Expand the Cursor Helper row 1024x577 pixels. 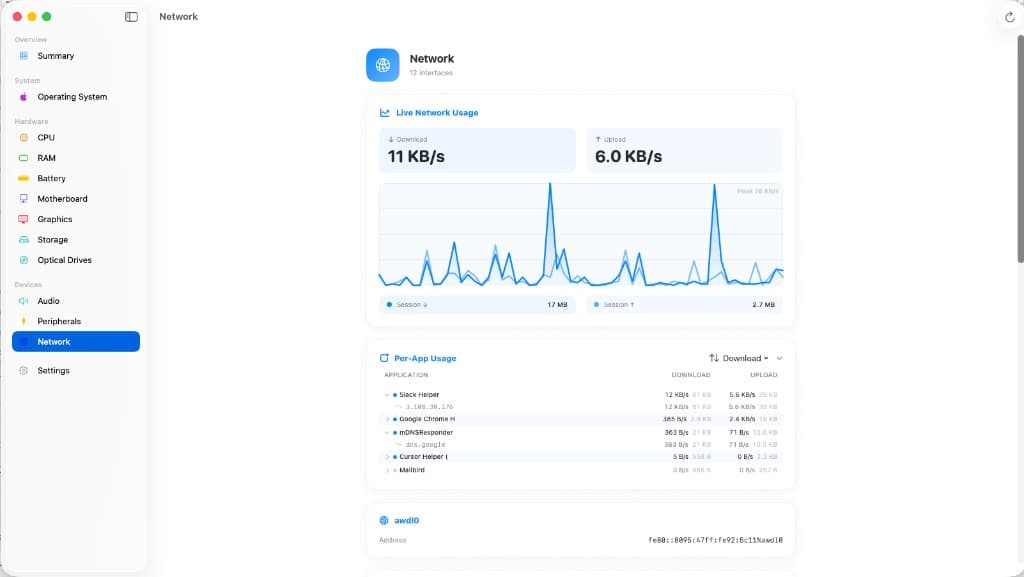[x=387, y=457]
